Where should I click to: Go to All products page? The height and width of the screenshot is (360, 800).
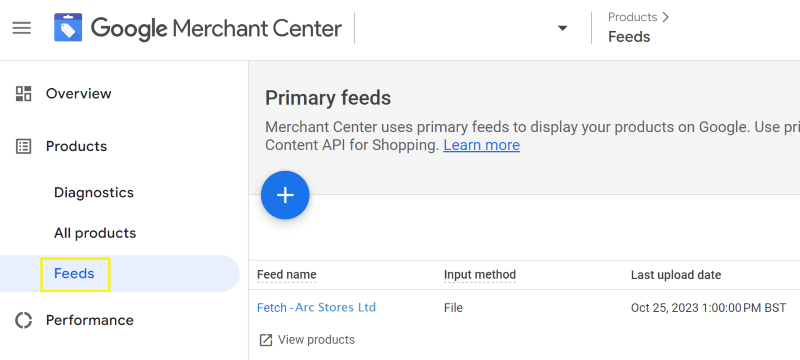[95, 233]
